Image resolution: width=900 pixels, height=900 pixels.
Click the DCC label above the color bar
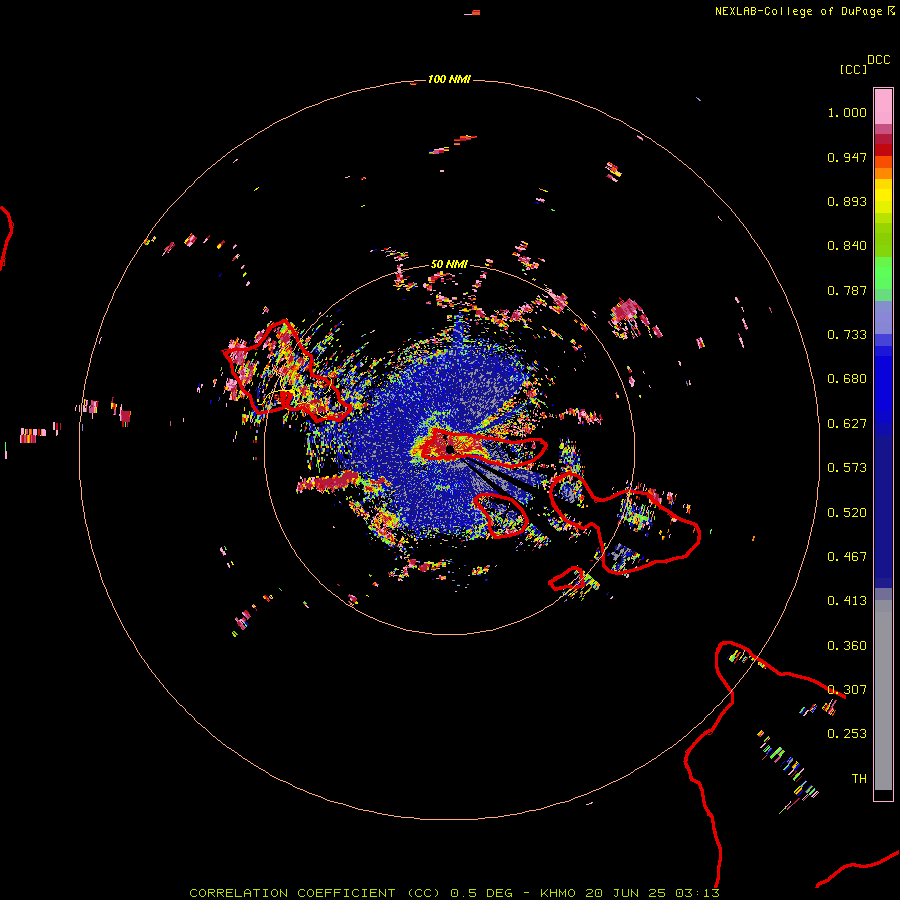point(878,60)
